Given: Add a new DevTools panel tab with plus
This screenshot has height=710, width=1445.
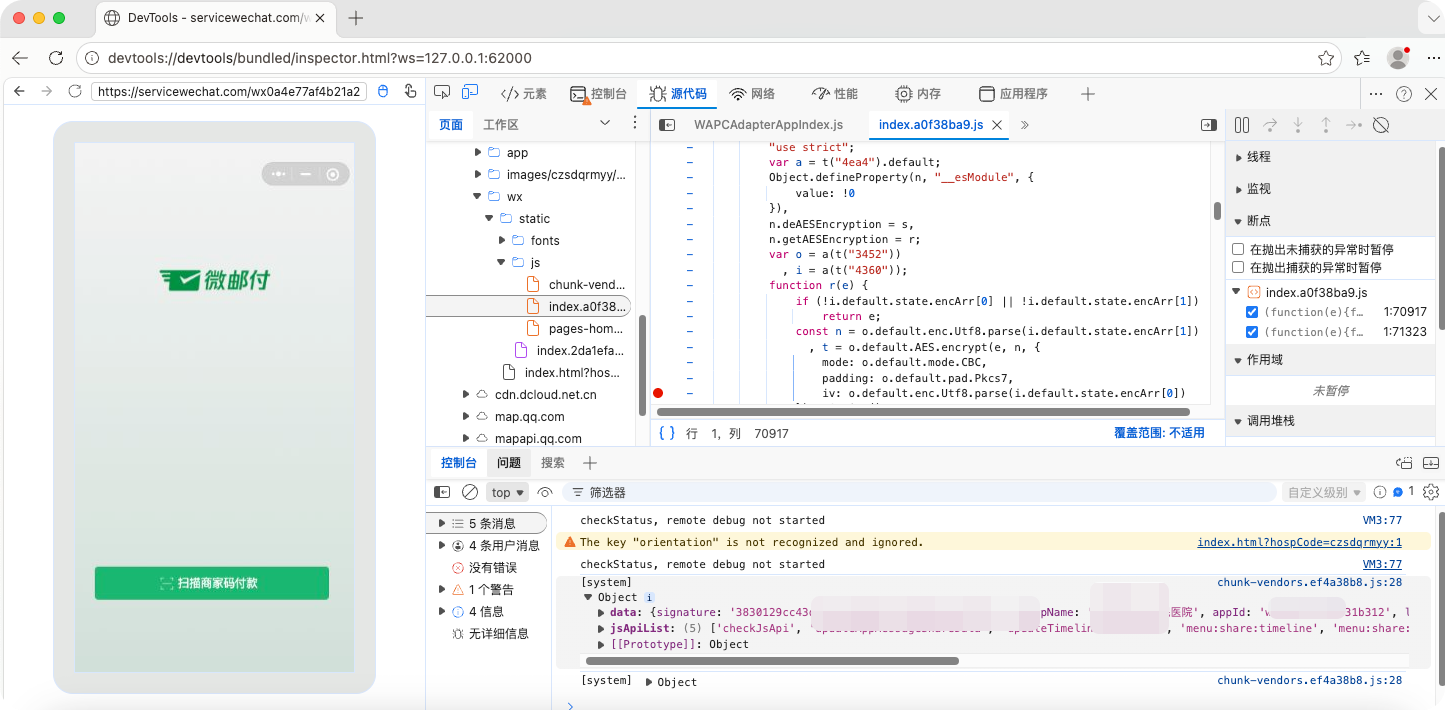Looking at the screenshot, I should pyautogui.click(x=1088, y=94).
